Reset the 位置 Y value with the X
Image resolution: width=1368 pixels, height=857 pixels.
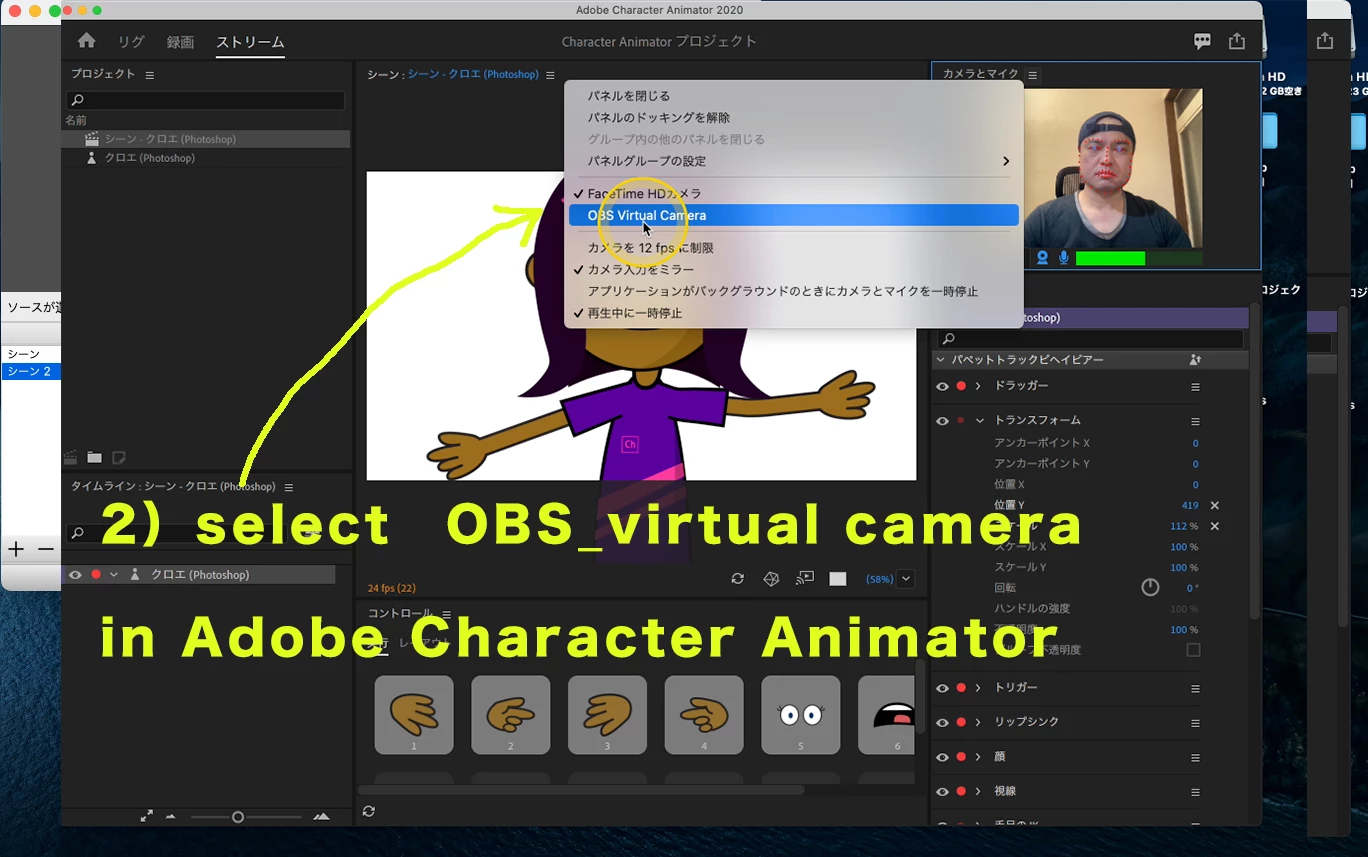click(1215, 506)
